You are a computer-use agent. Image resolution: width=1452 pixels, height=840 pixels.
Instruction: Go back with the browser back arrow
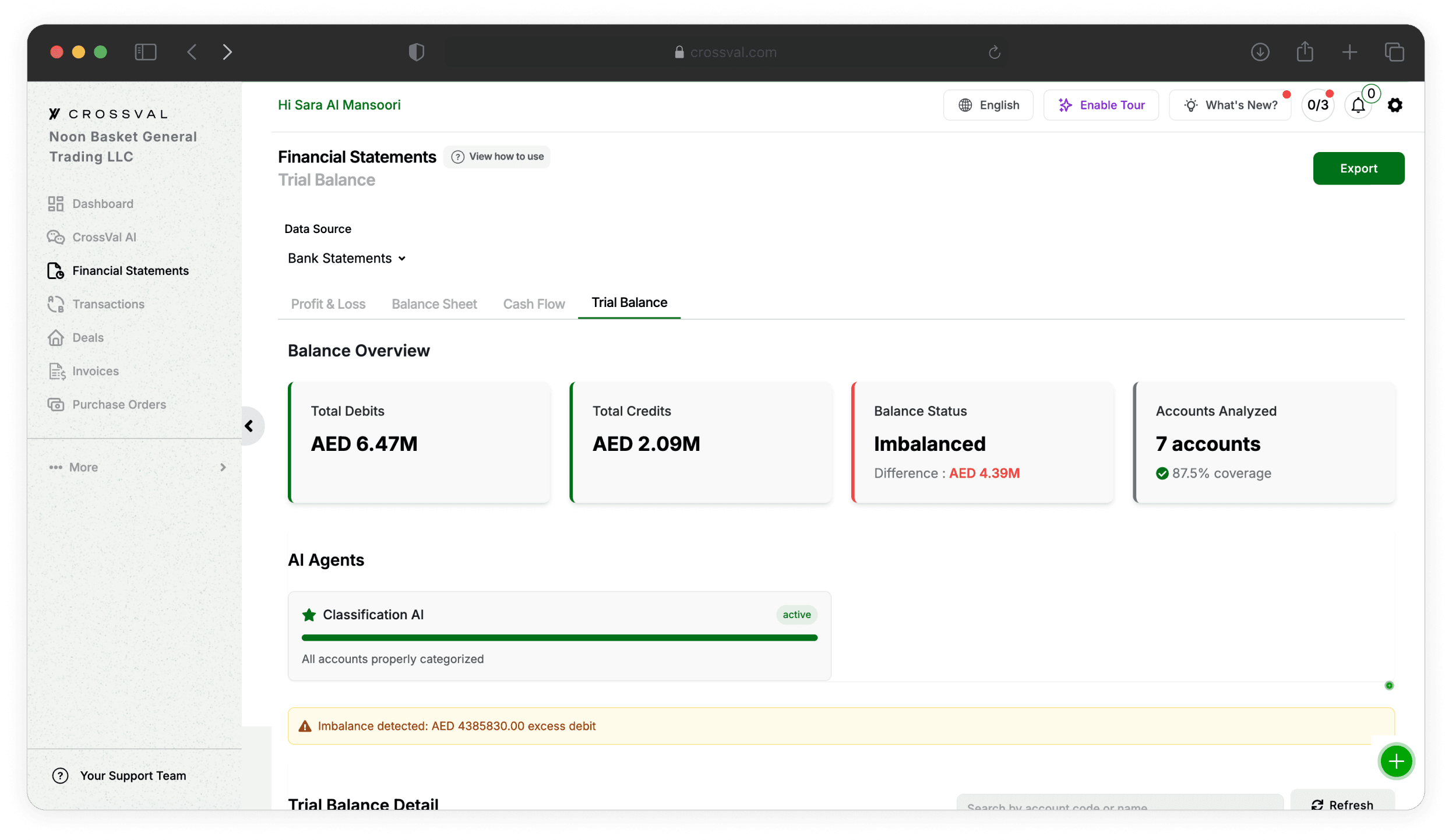[x=192, y=52]
